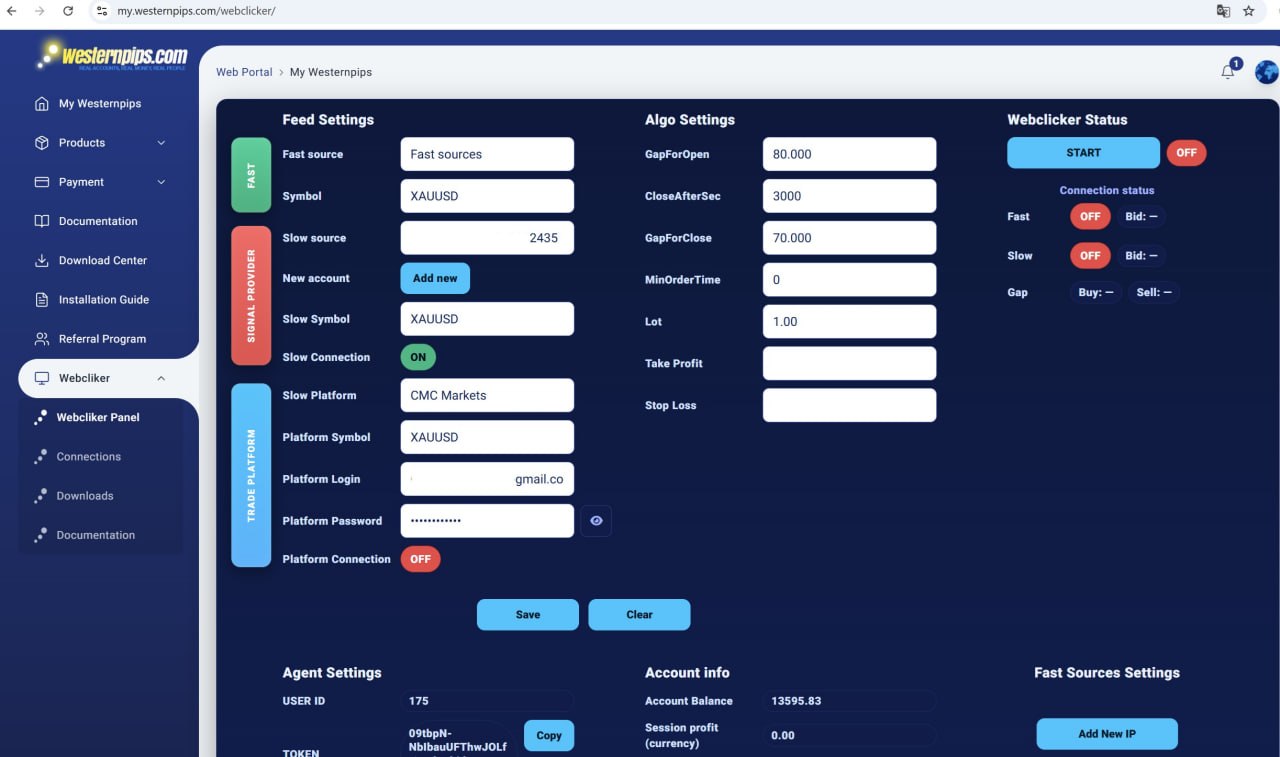Open notifications bell icon
The width and height of the screenshot is (1280, 757).
[1228, 71]
